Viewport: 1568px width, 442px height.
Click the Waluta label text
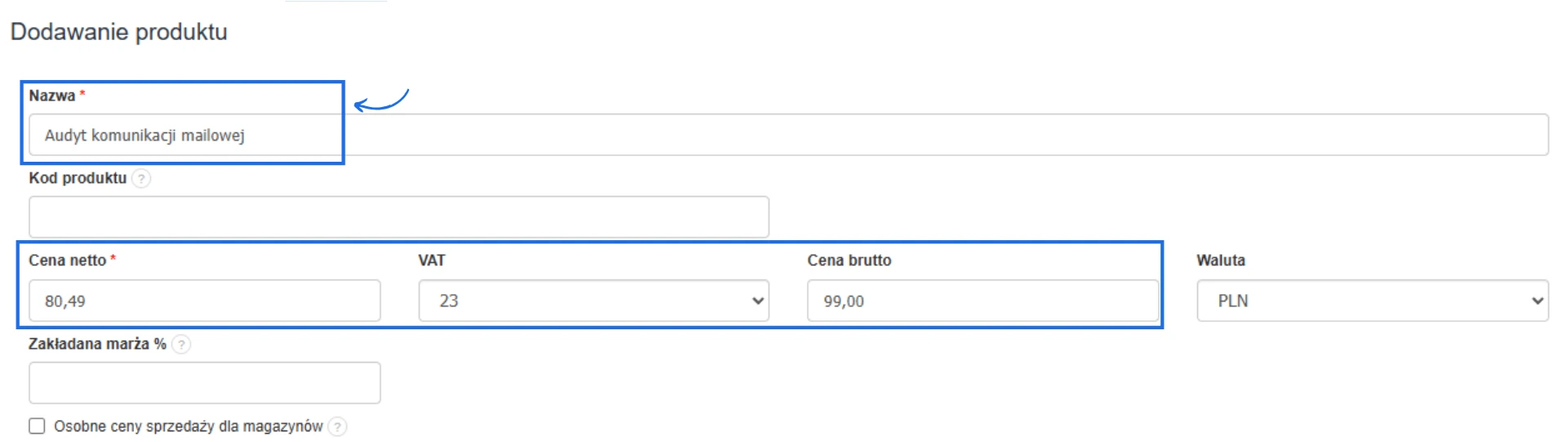(1221, 261)
